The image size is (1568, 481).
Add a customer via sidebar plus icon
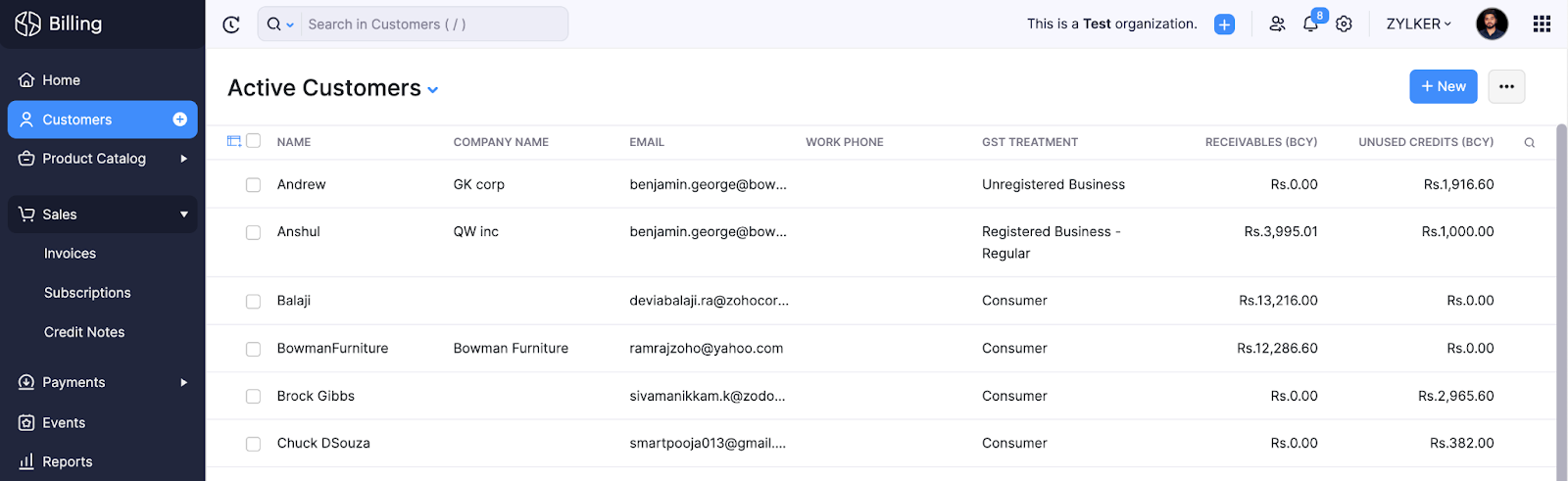tap(180, 120)
